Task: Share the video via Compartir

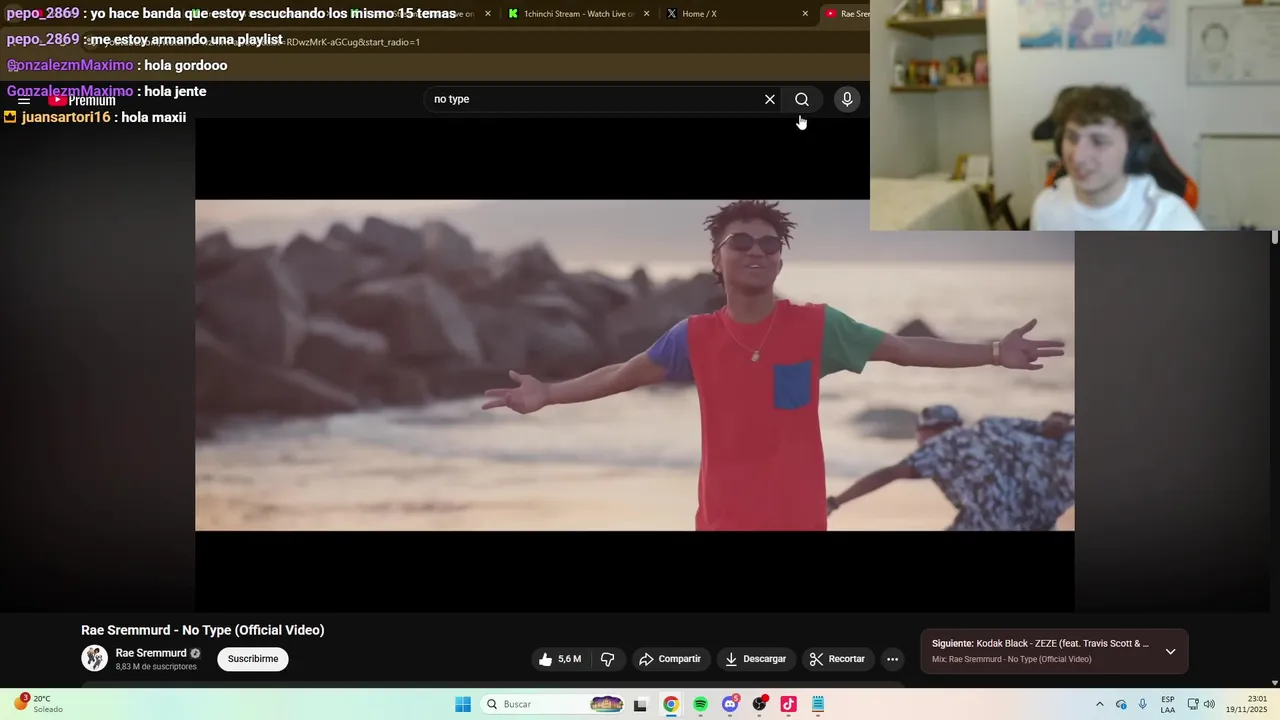Action: (x=670, y=659)
